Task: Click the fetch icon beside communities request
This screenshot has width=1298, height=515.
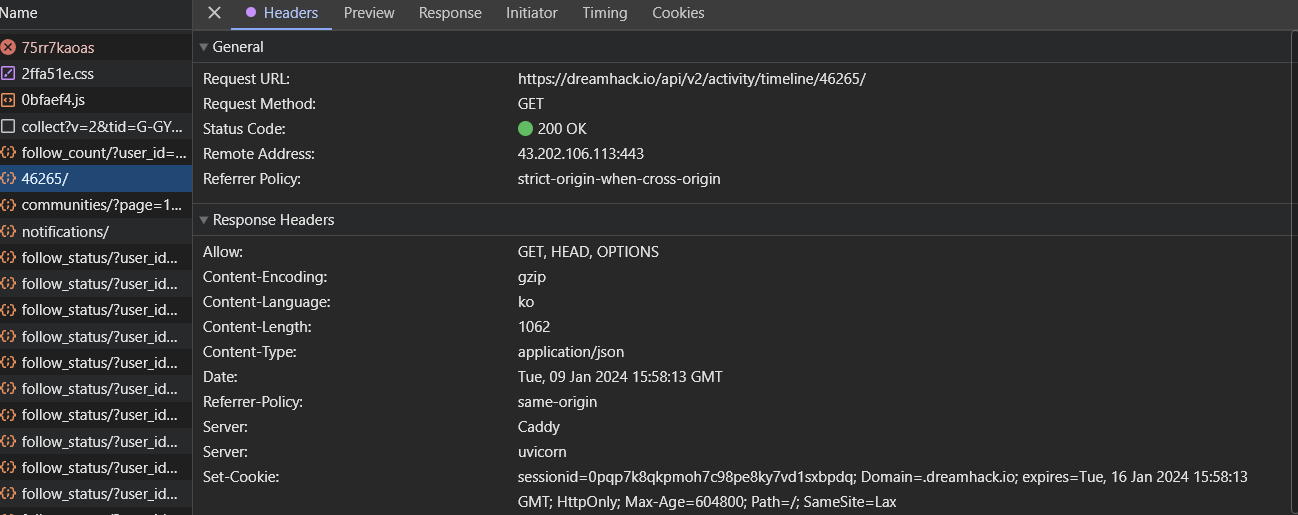Action: pyautogui.click(x=9, y=205)
